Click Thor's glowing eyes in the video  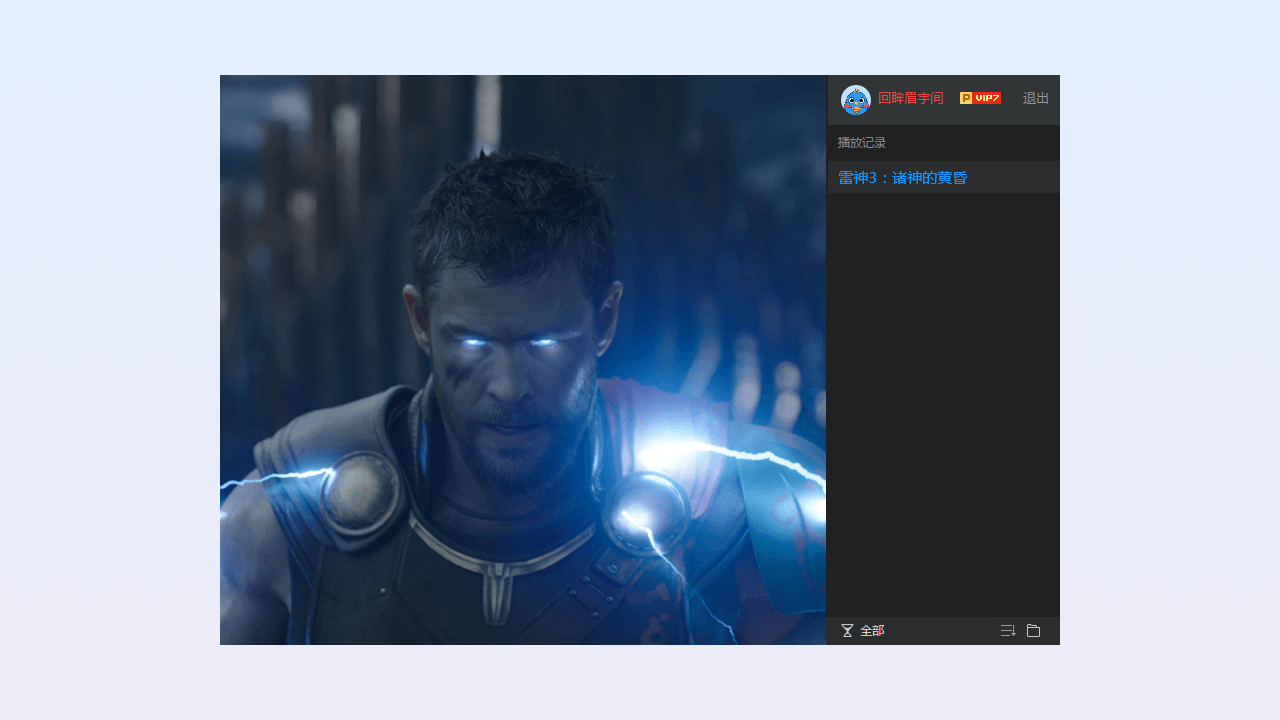(x=510, y=344)
